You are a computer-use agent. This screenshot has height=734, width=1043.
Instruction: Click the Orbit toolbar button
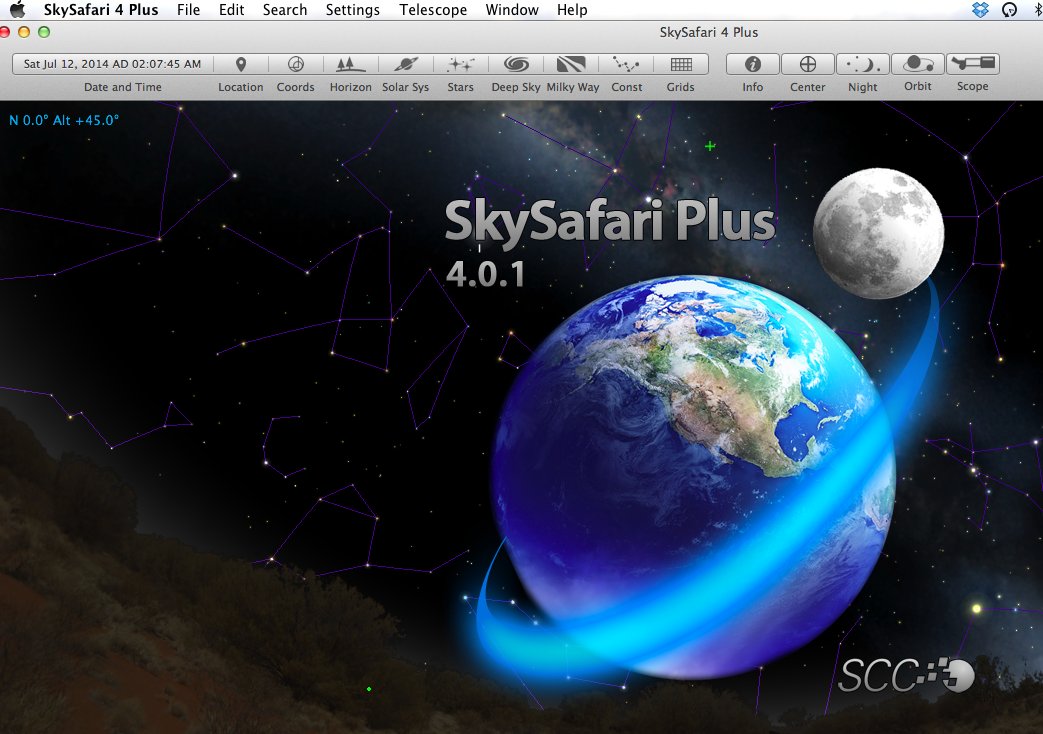click(x=918, y=64)
